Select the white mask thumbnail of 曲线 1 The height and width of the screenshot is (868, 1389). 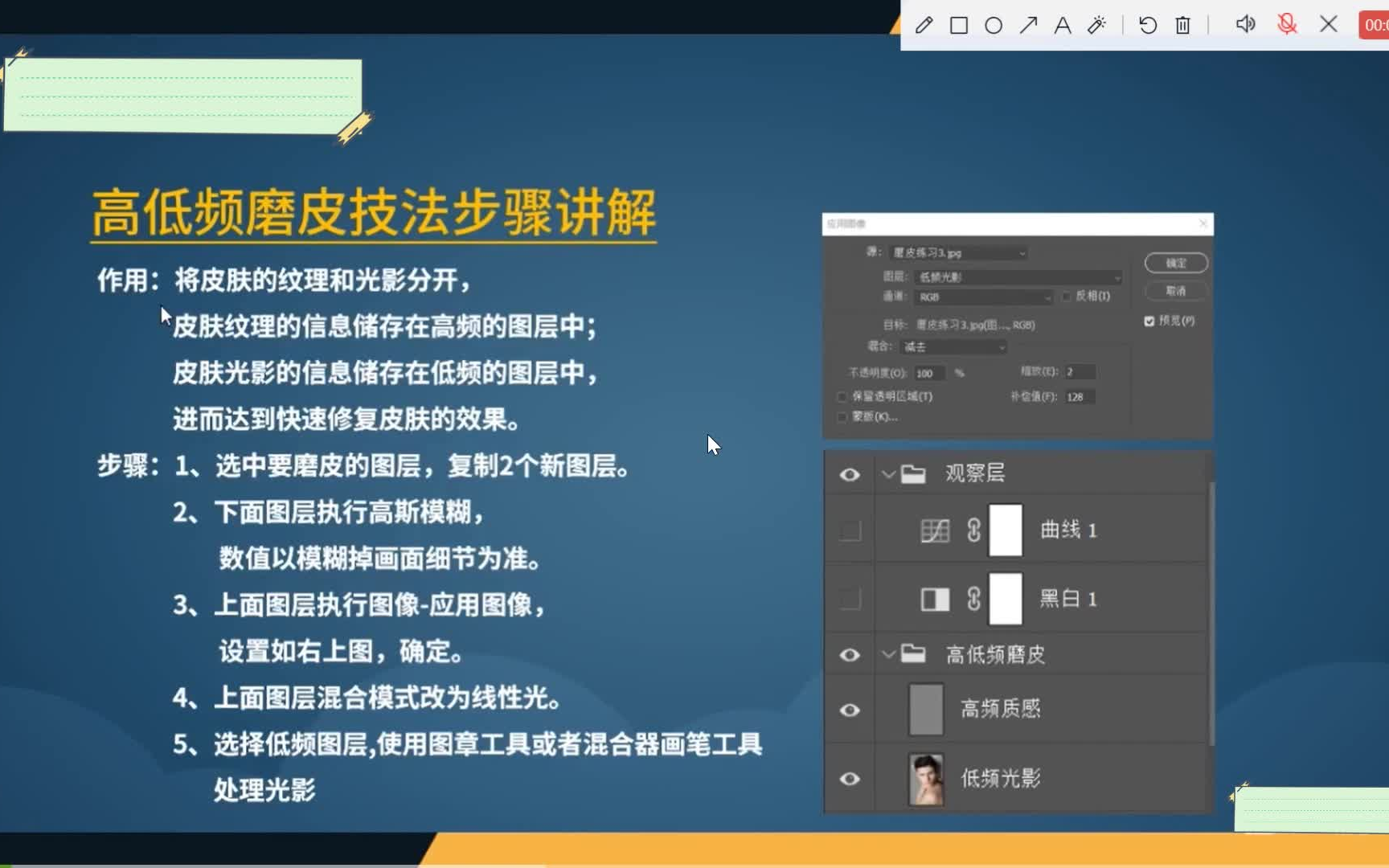tap(1006, 530)
